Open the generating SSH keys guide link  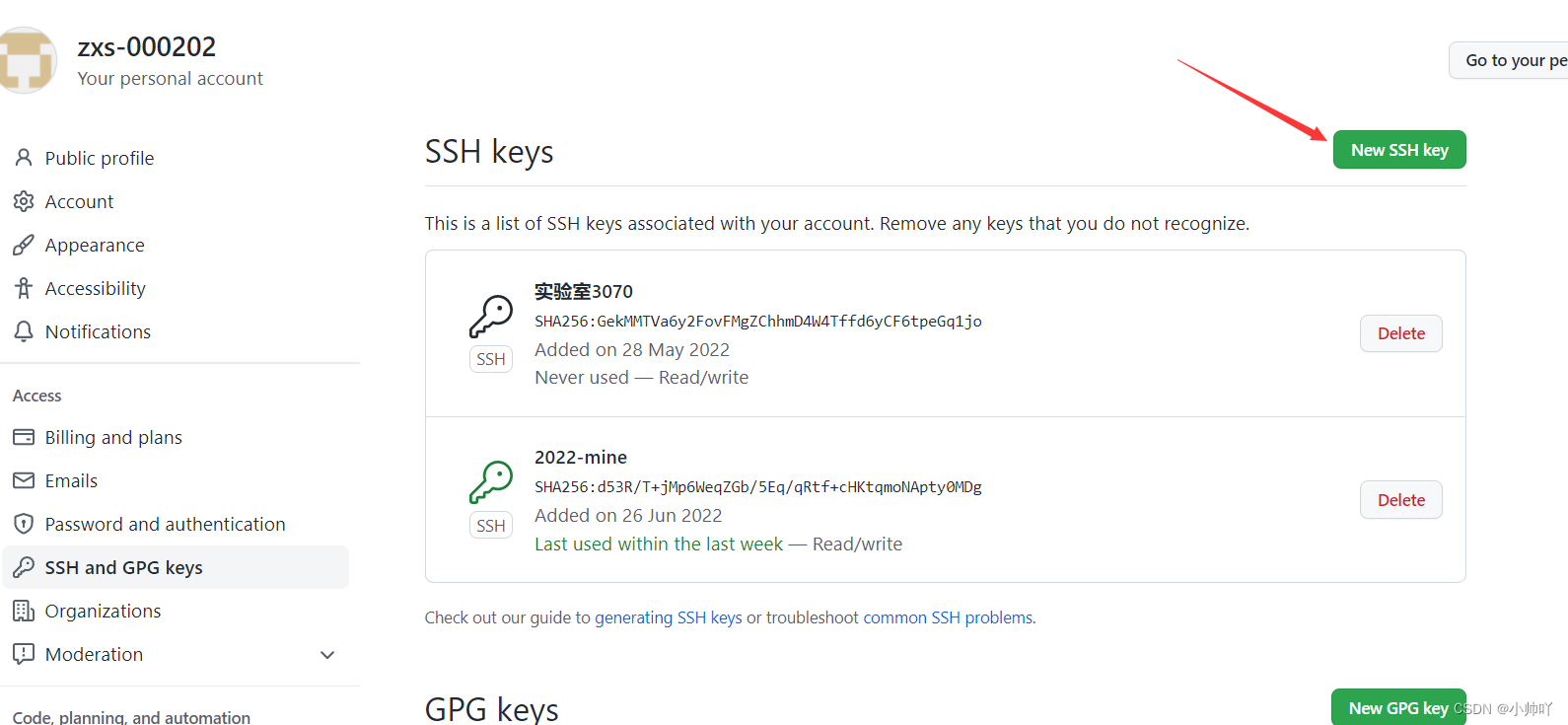pos(668,617)
